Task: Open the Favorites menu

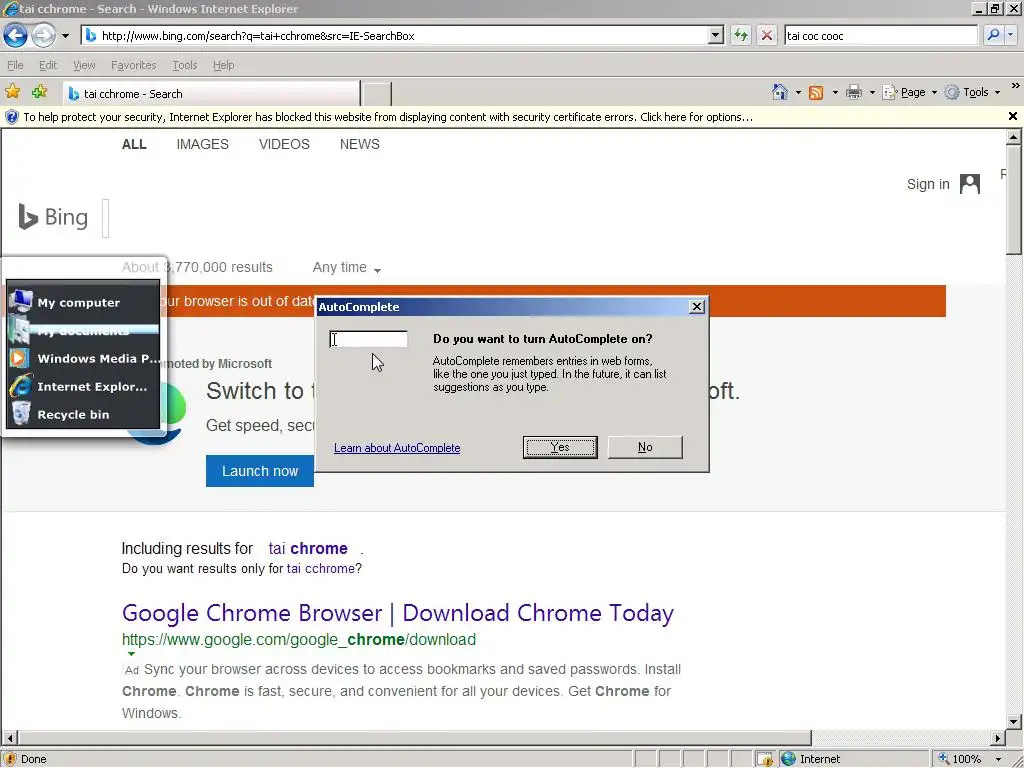Action: click(133, 65)
